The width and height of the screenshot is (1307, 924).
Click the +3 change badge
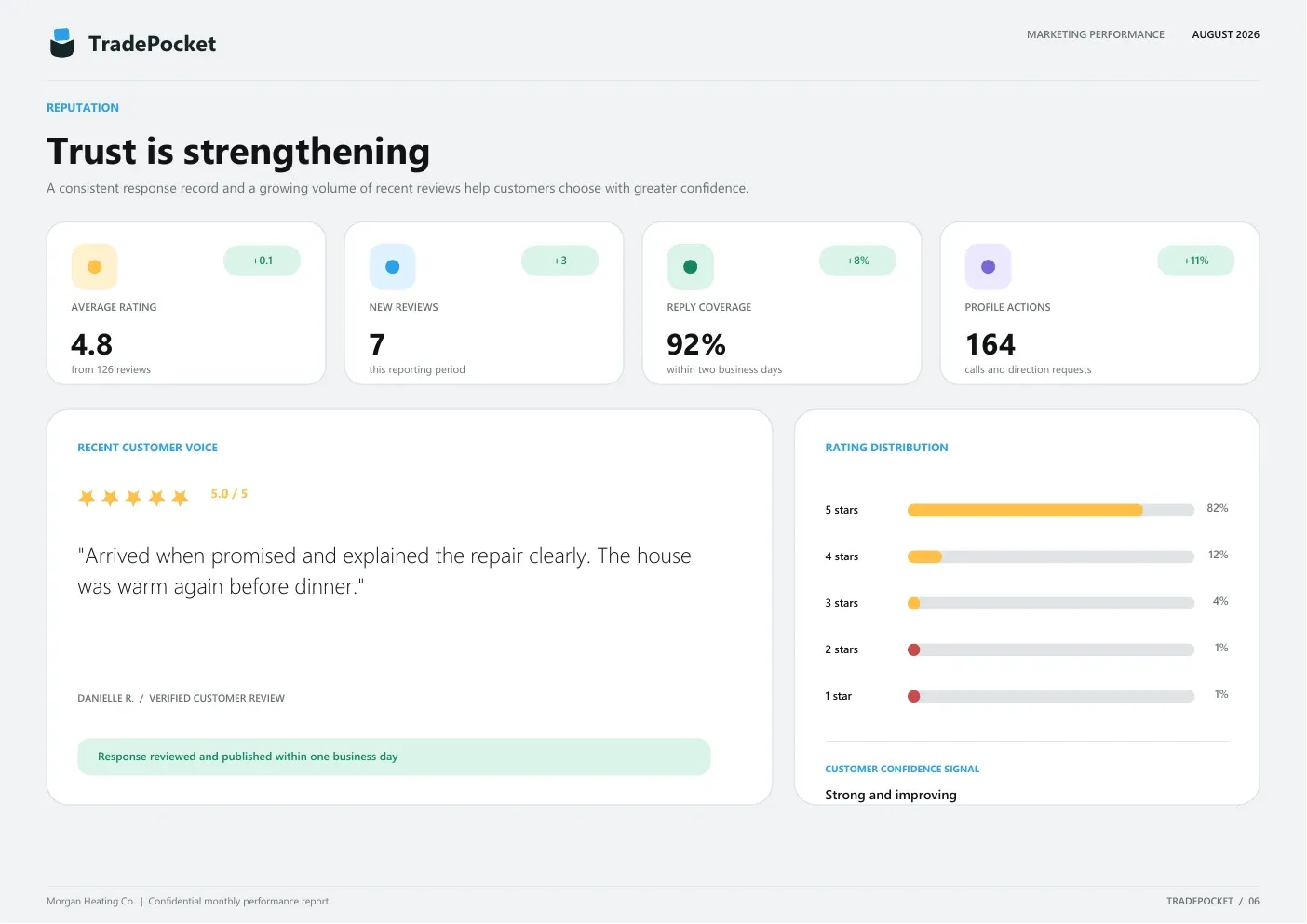[559, 261]
